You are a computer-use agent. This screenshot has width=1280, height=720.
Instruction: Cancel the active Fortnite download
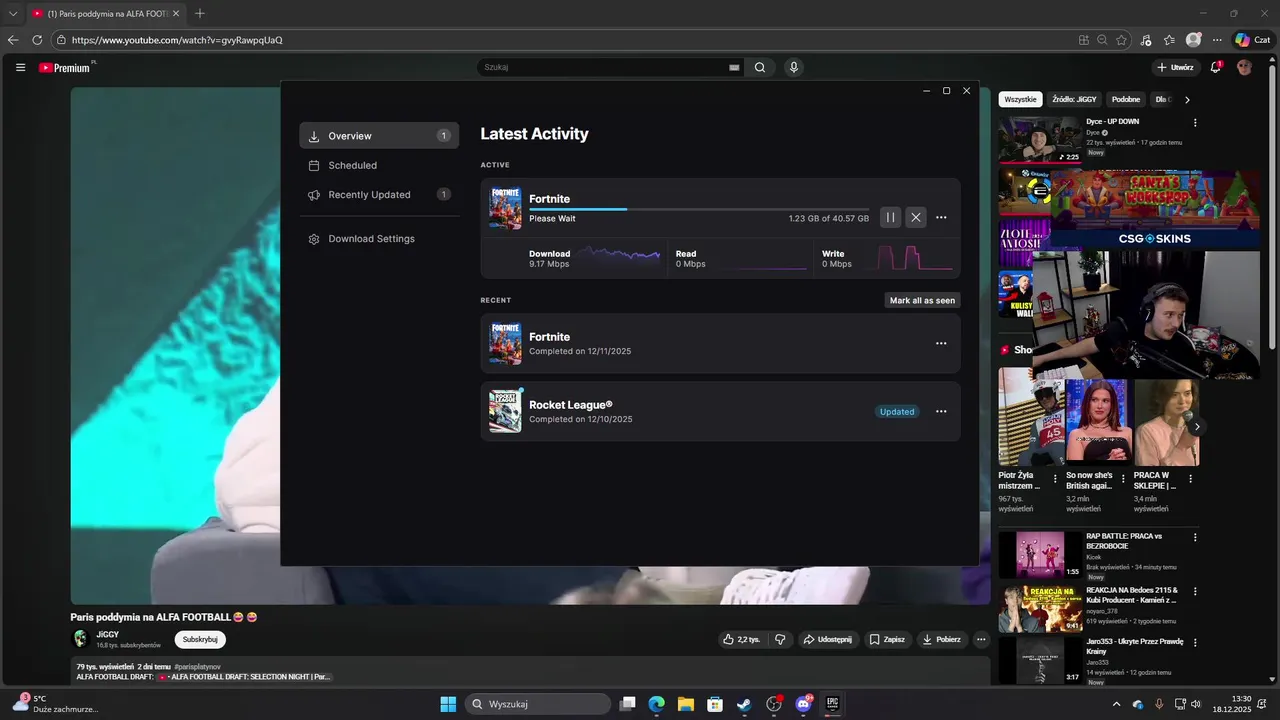[916, 217]
